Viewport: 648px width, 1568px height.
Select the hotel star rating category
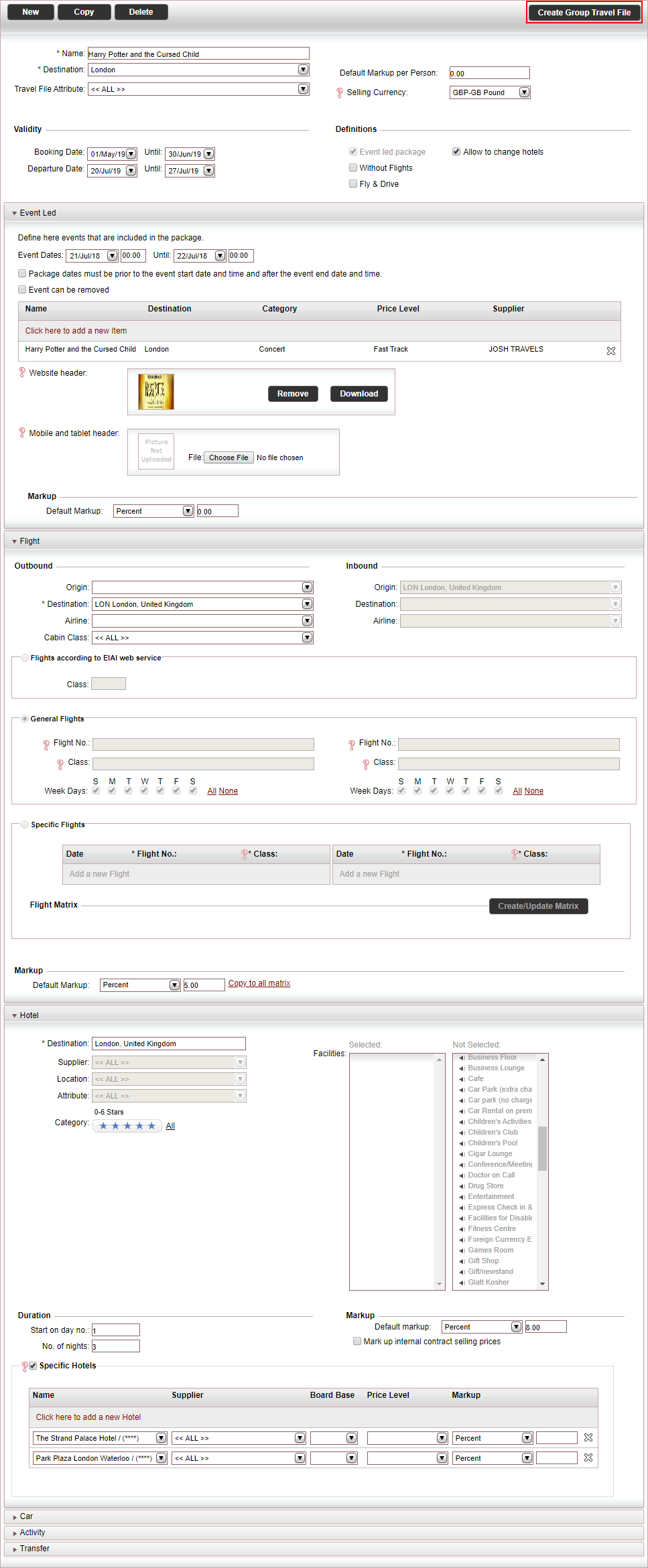[127, 1126]
